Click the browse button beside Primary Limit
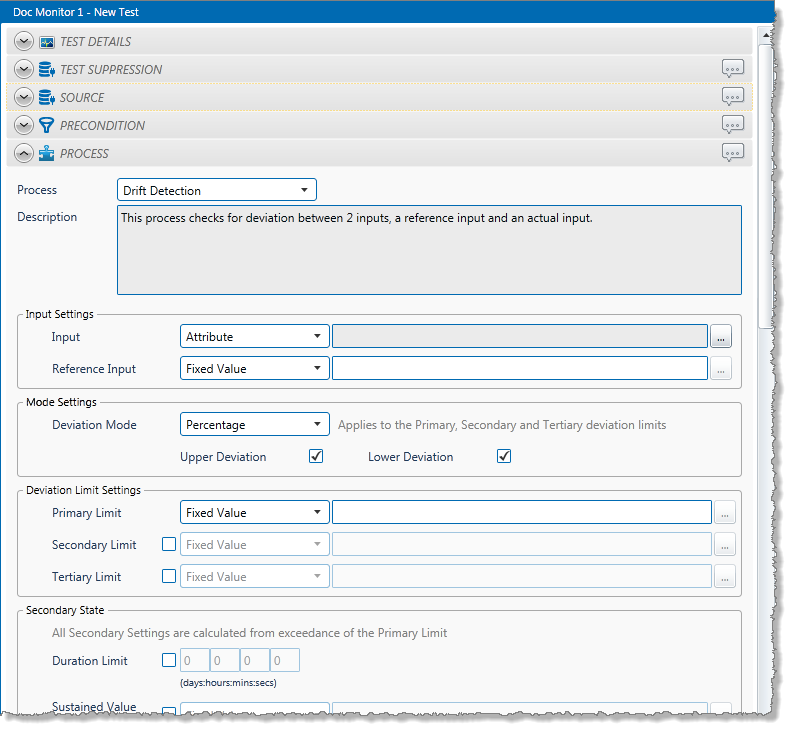Viewport: 793px width, 732px height. pos(725,513)
